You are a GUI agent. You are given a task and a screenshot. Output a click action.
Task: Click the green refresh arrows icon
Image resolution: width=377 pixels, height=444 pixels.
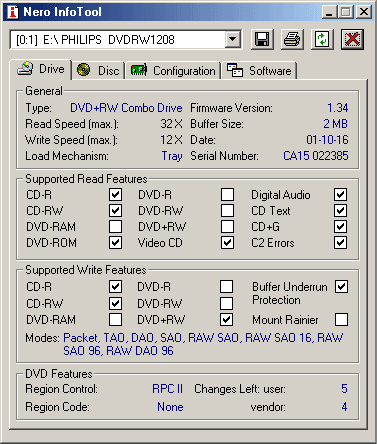tap(322, 39)
